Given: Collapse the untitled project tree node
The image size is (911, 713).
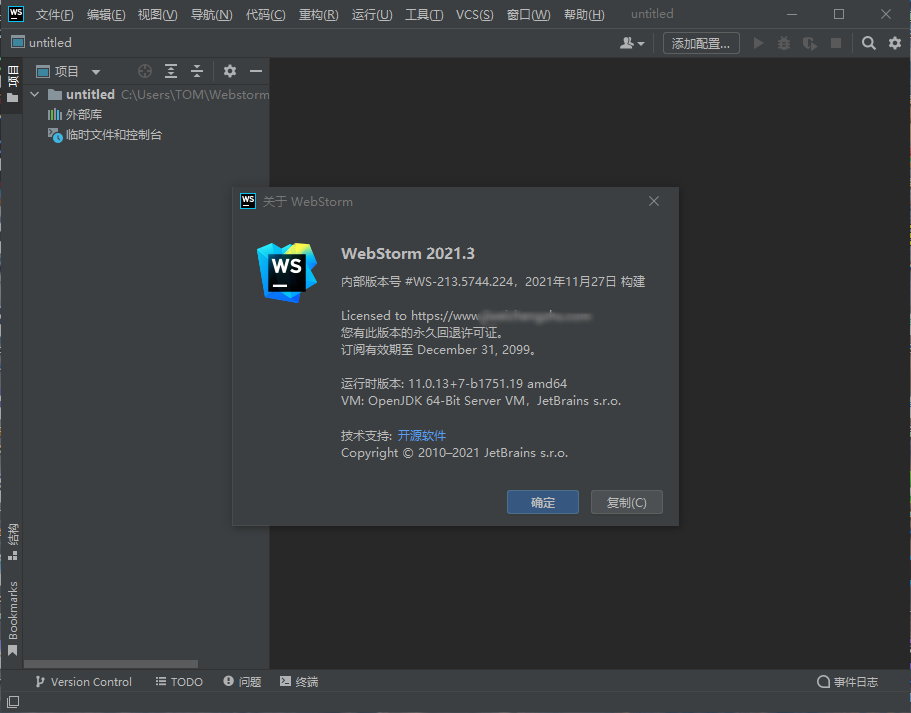Looking at the screenshot, I should point(35,94).
